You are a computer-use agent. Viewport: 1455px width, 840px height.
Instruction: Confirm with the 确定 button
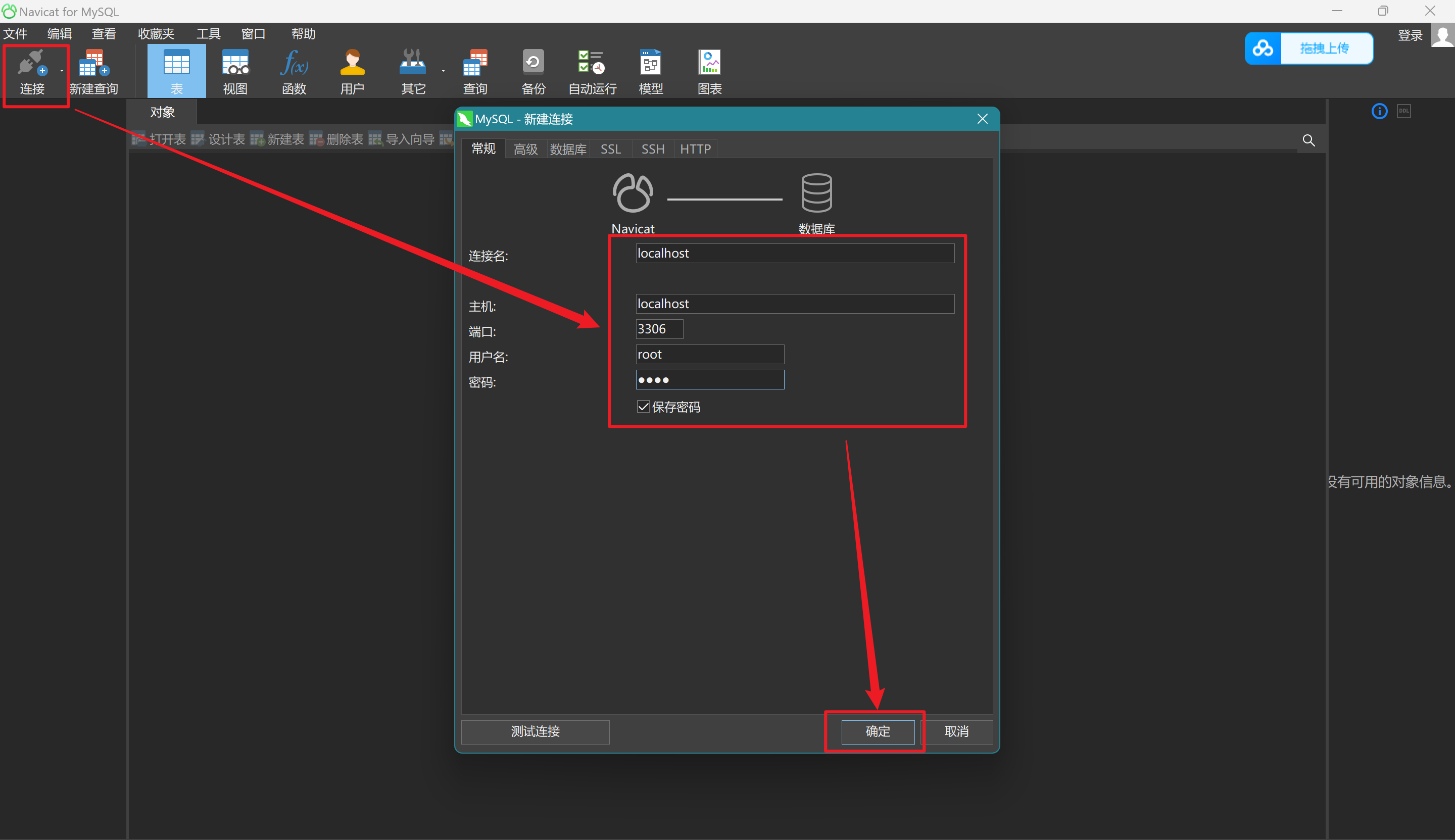tap(878, 731)
